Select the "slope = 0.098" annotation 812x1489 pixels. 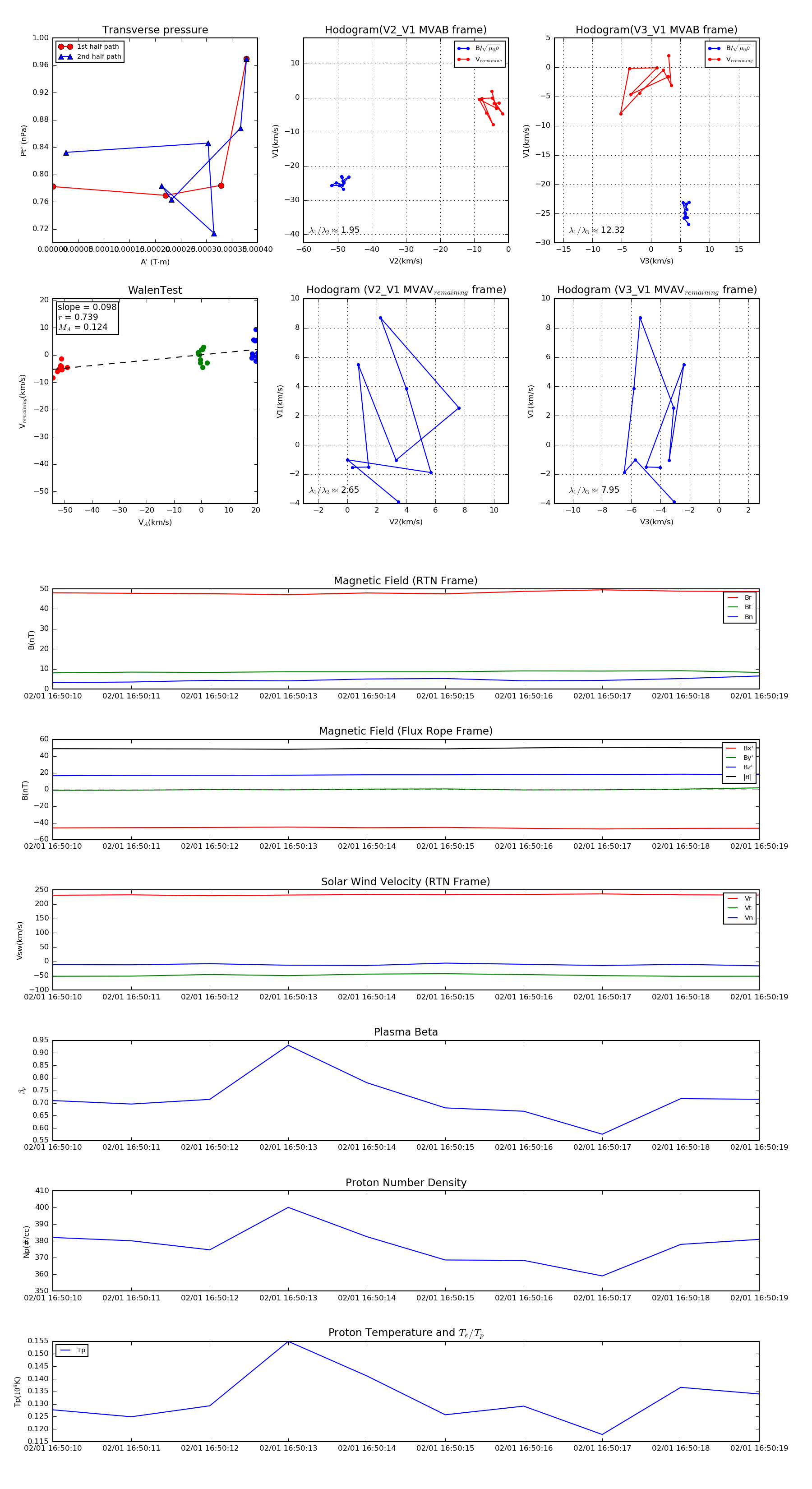coord(87,307)
